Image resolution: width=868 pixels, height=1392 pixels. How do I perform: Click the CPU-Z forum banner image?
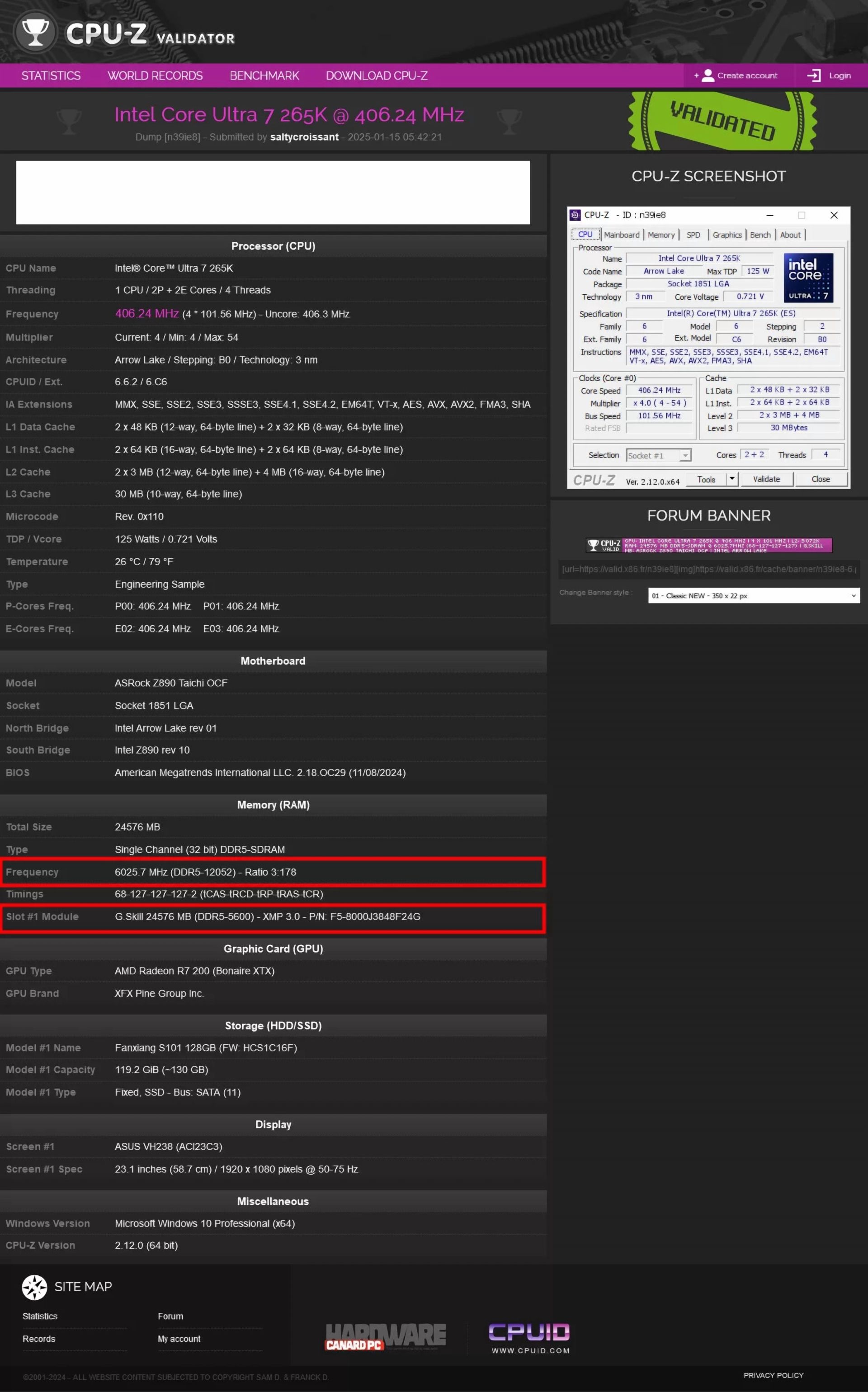(709, 545)
